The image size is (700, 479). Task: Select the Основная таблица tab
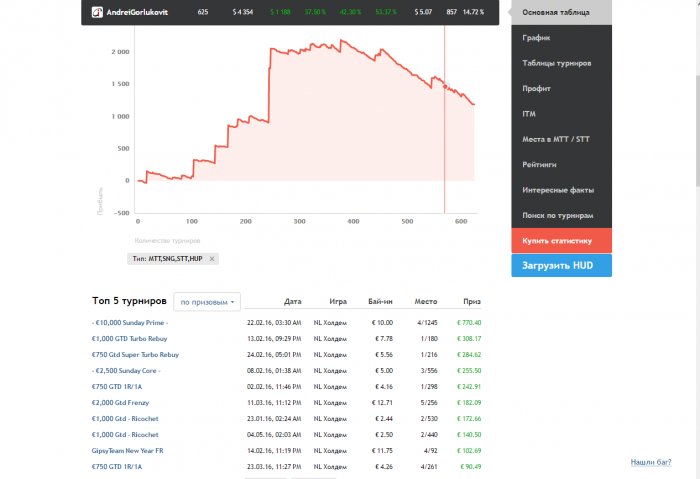555,13
